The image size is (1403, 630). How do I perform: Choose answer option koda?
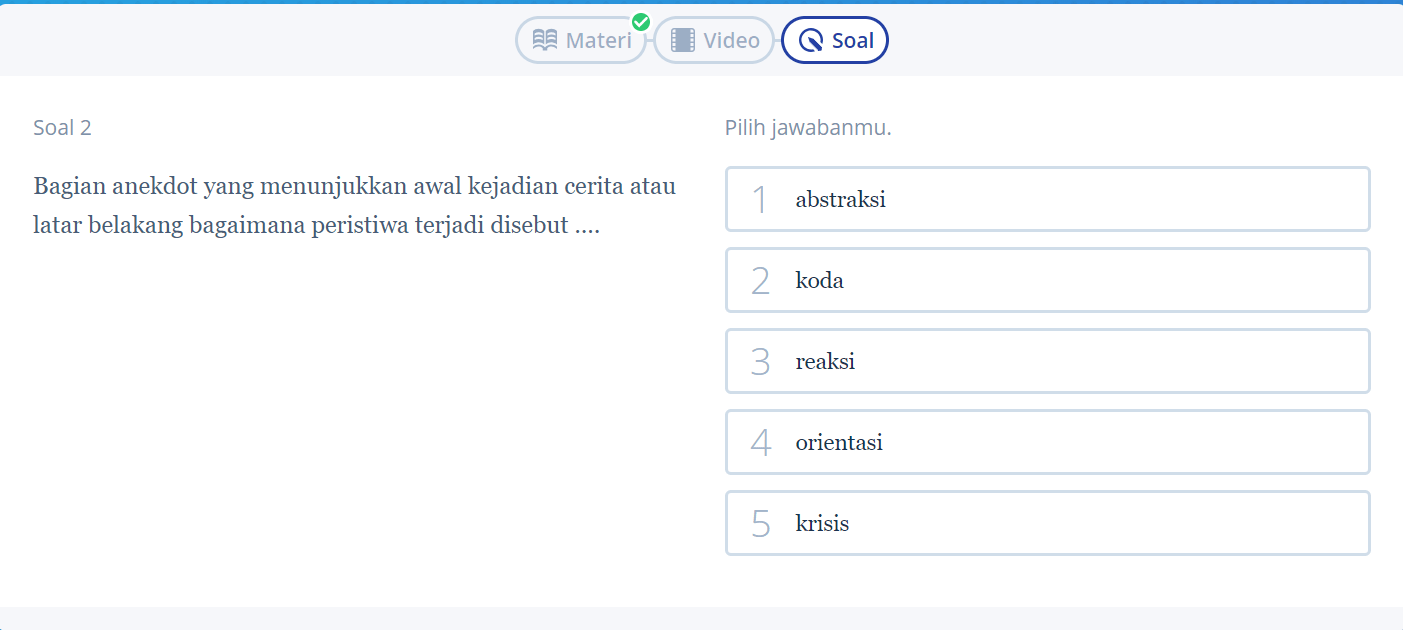[1047, 280]
